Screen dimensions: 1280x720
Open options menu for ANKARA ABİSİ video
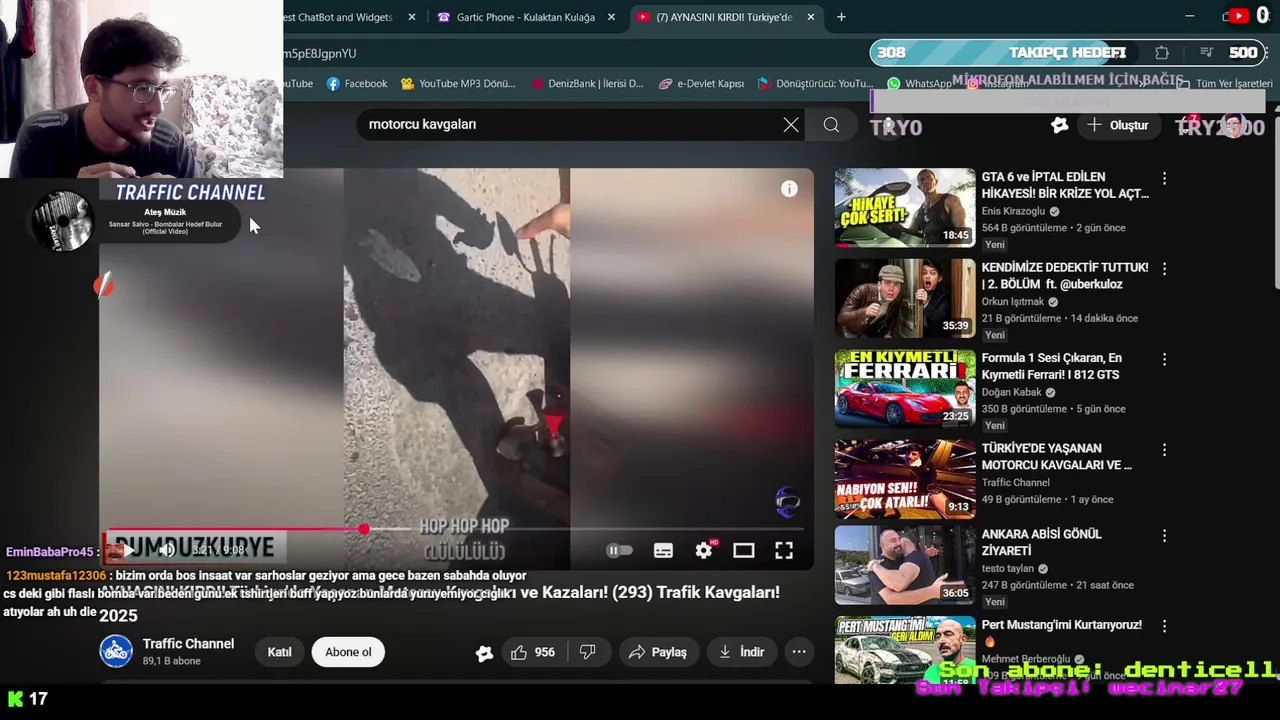1164,536
